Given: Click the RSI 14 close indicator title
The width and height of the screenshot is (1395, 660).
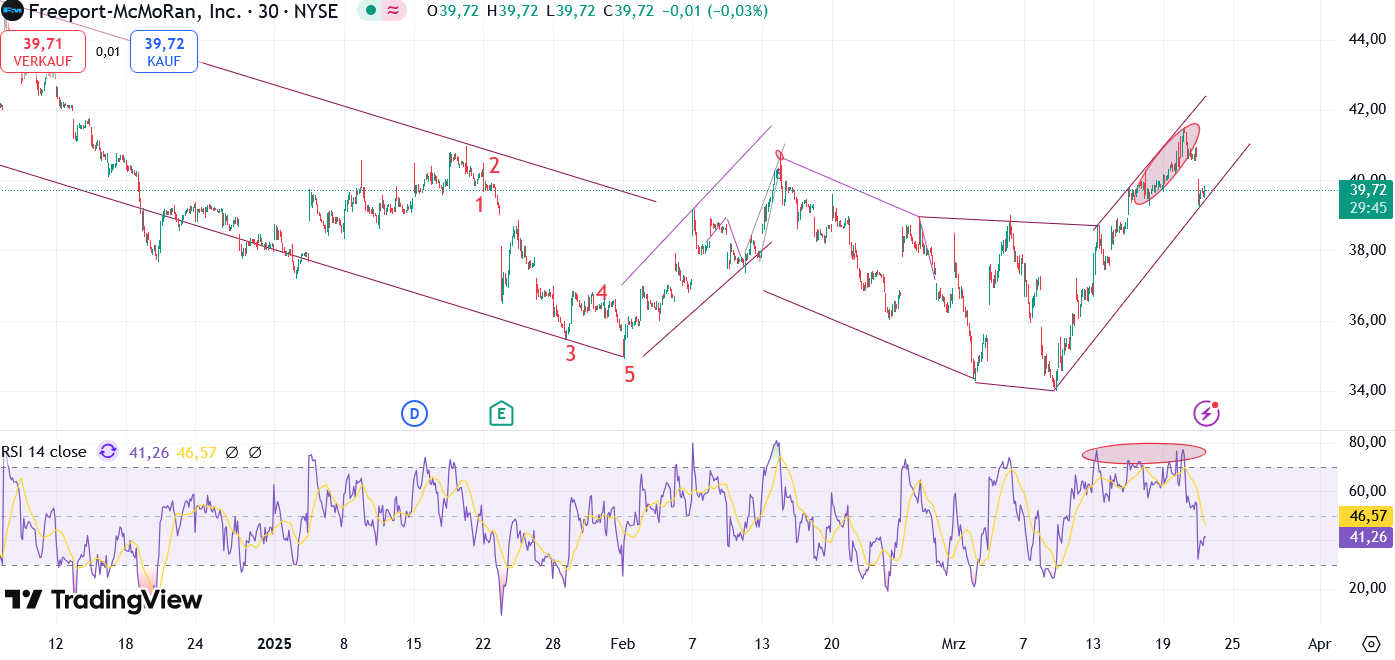Looking at the screenshot, I should 44,452.
